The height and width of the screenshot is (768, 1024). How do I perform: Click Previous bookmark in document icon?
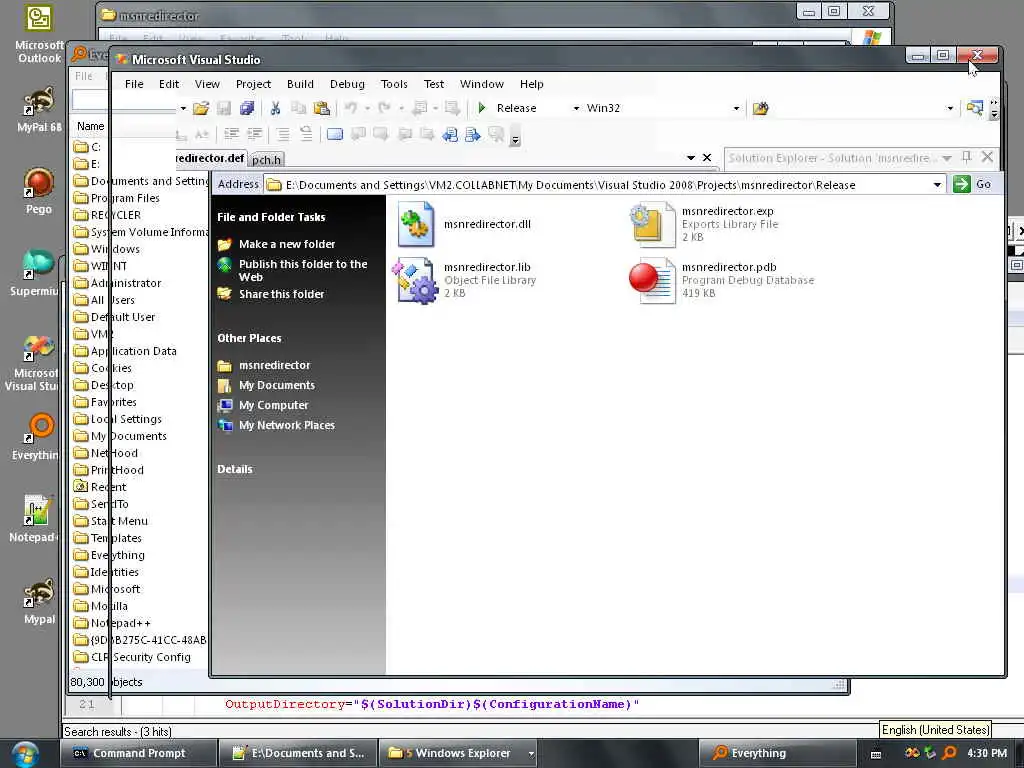click(x=450, y=135)
